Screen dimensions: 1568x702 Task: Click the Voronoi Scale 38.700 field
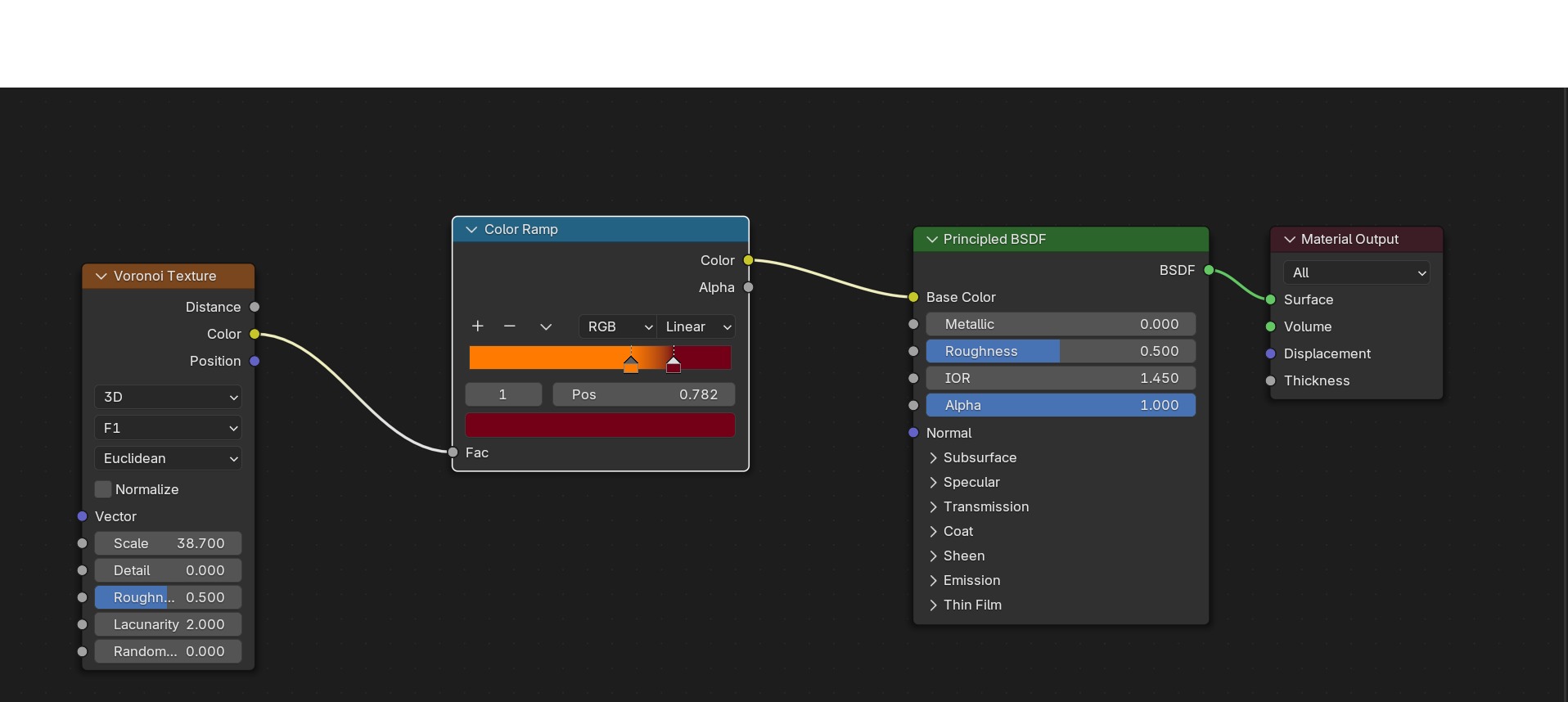[168, 543]
